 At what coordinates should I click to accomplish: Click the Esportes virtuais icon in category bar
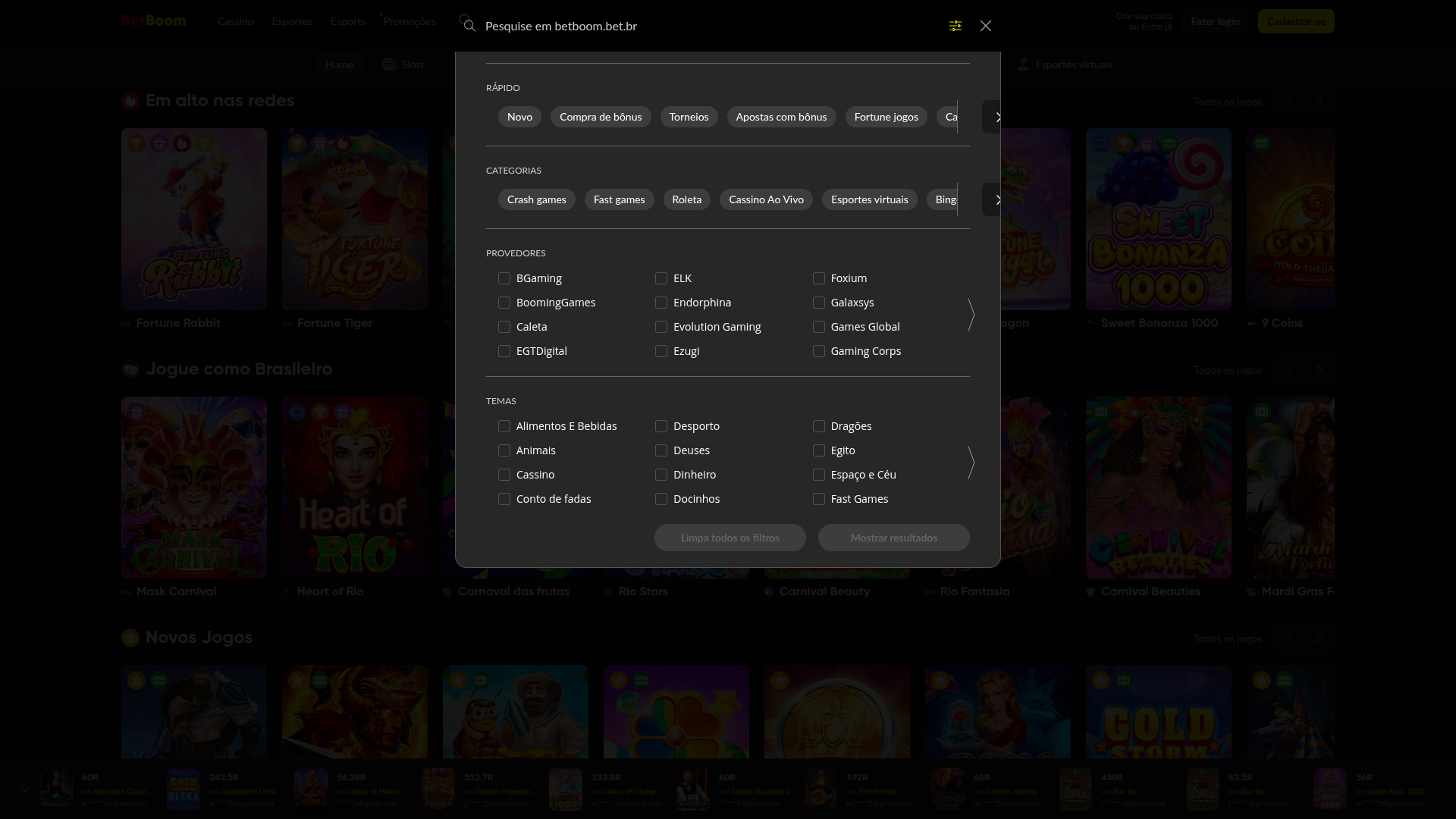(1025, 64)
